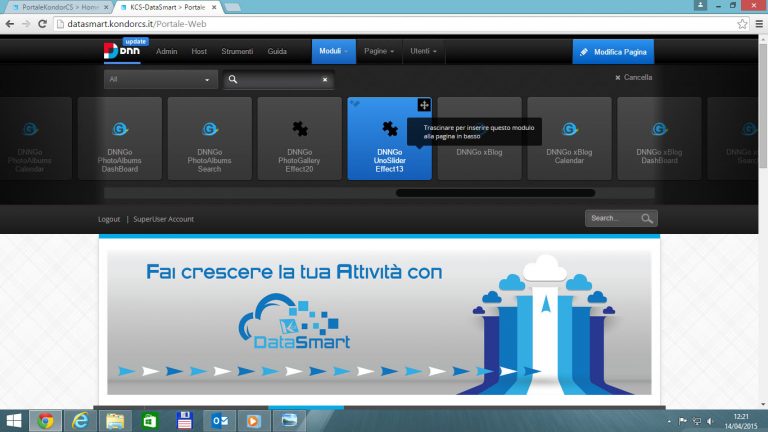Viewport: 768px width, 432px height.
Task: Open Internet Explorer from the taskbar
Action: click(79, 420)
